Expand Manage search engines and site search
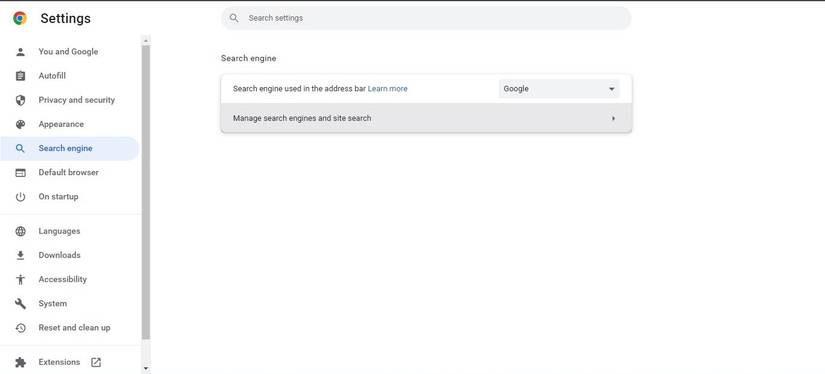Viewport: 825px width, 374px height. pyautogui.click(x=426, y=118)
